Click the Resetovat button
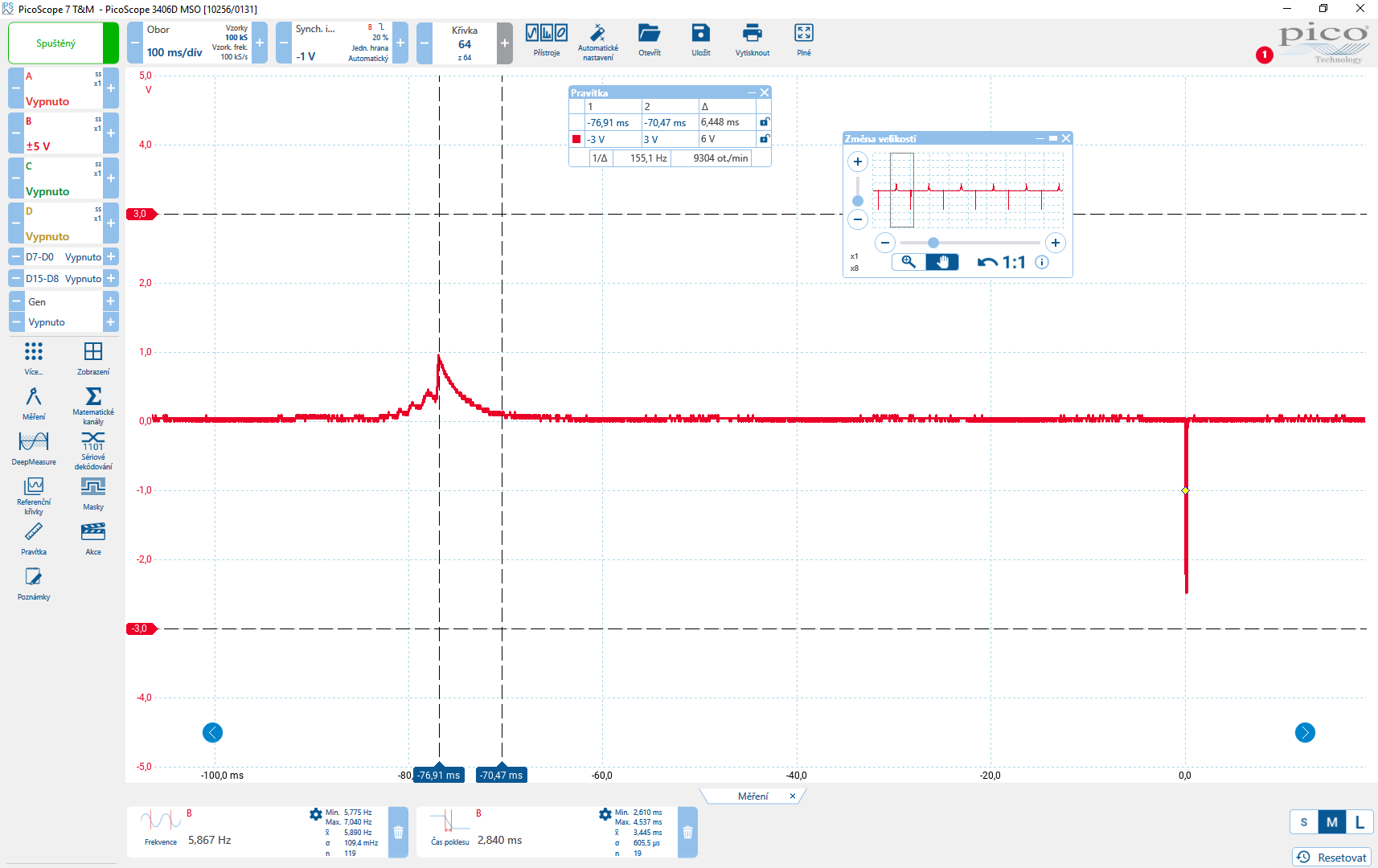Image resolution: width=1378 pixels, height=868 pixels. coord(1331,858)
